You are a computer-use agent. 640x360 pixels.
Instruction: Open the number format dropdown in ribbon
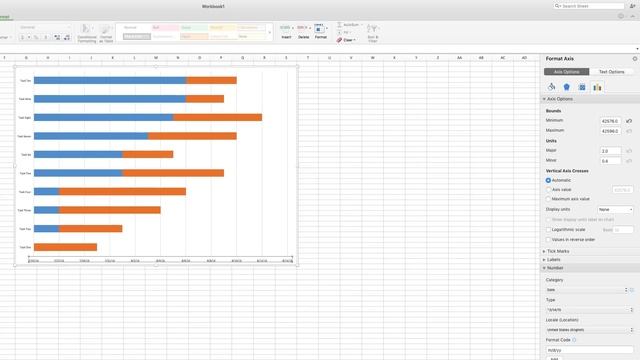[44, 27]
